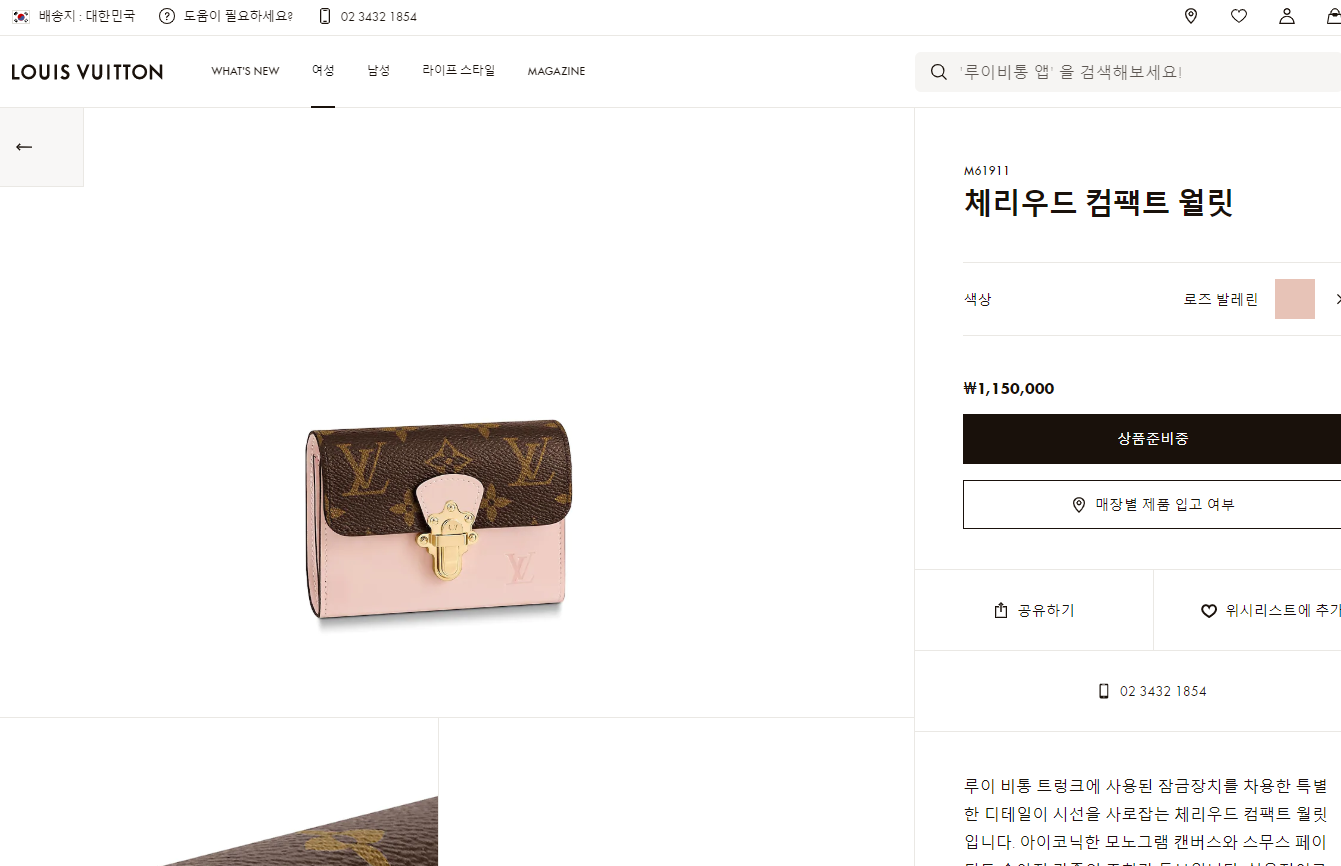Open the 라이프 스타일 menu
1341x866 pixels.
(x=459, y=71)
